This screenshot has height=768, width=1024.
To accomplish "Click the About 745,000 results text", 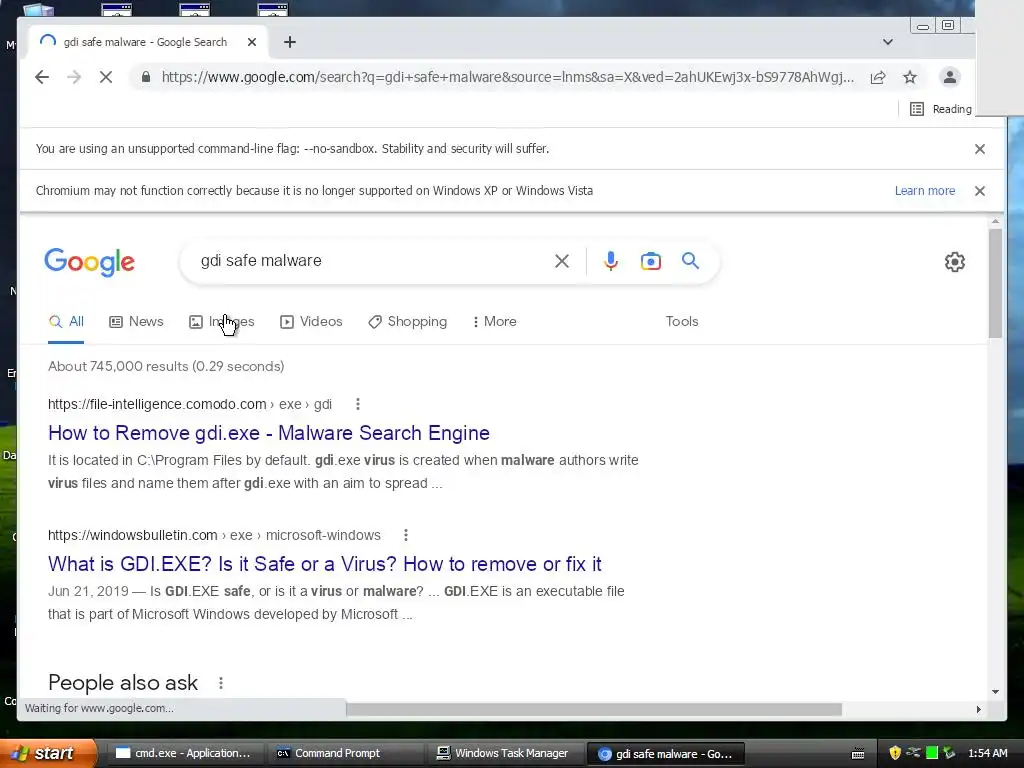I will click(166, 366).
